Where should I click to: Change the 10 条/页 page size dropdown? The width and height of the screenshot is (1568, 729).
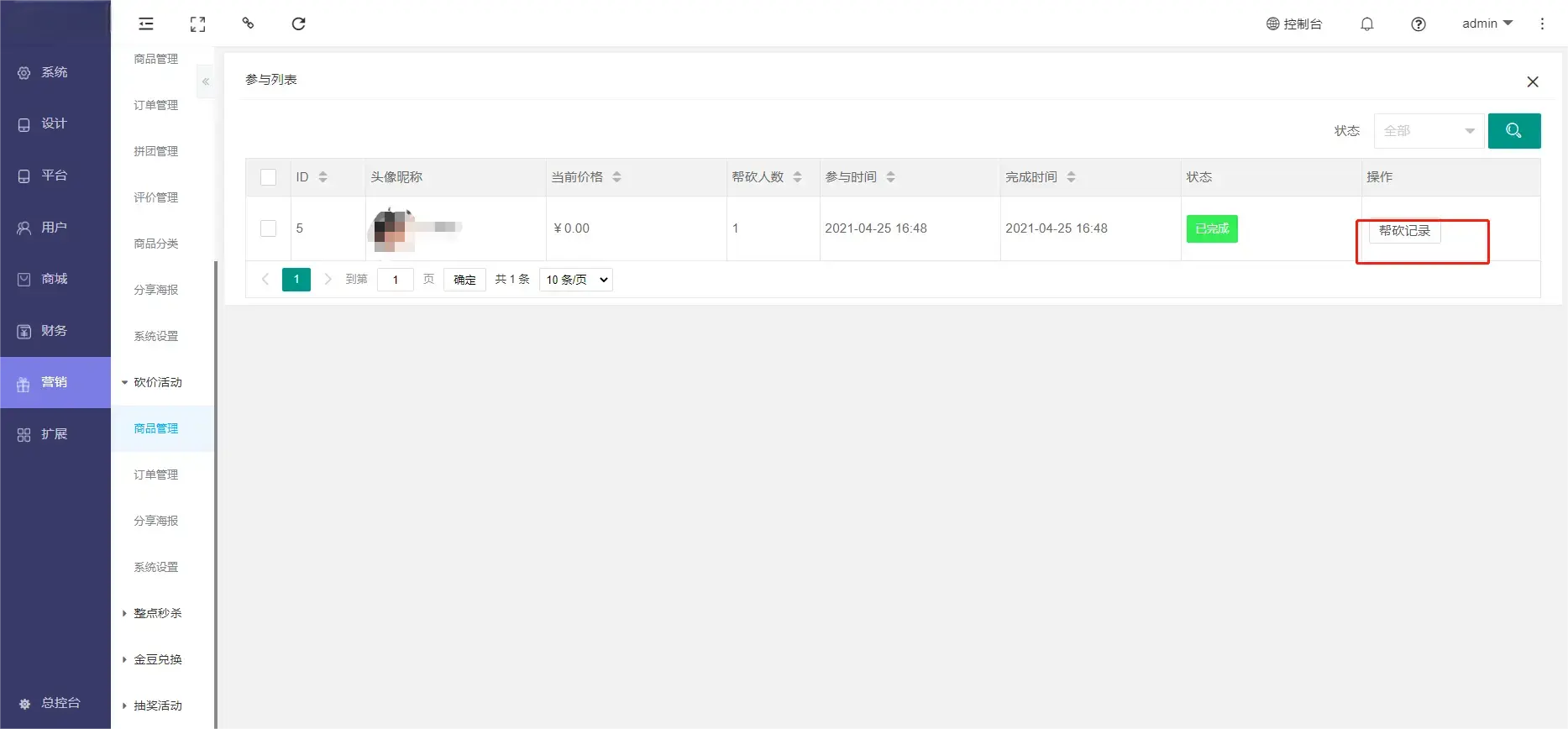[x=575, y=280]
